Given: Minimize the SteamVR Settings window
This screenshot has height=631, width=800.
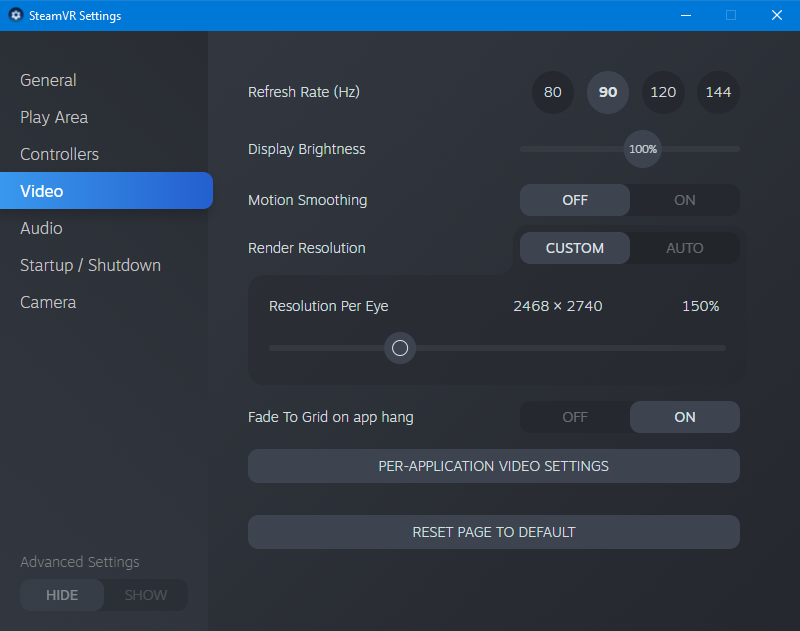Looking at the screenshot, I should [686, 15].
